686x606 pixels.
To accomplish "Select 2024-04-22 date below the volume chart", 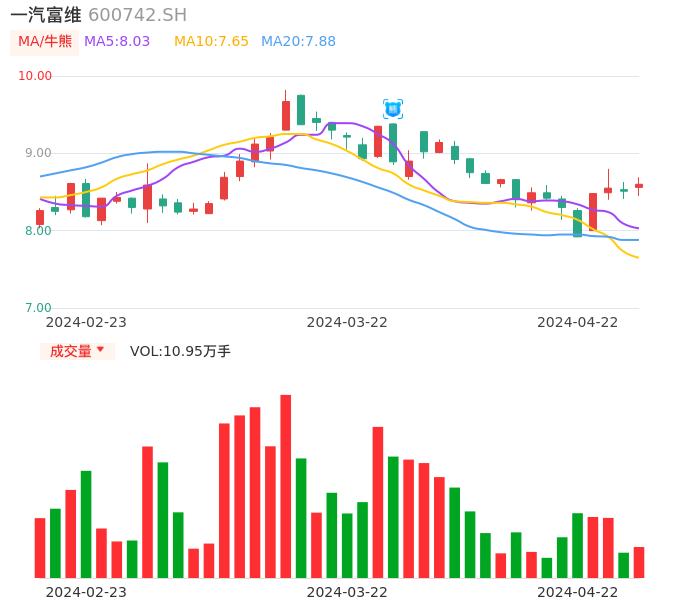I will (x=578, y=592).
